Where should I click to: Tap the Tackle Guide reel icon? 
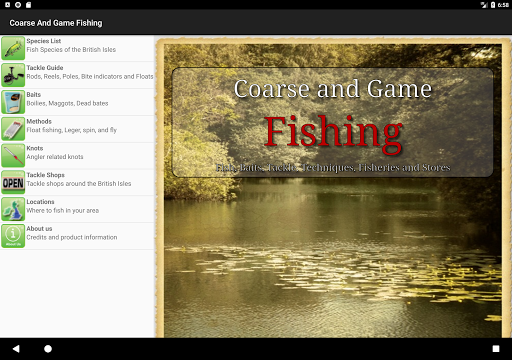(13, 75)
